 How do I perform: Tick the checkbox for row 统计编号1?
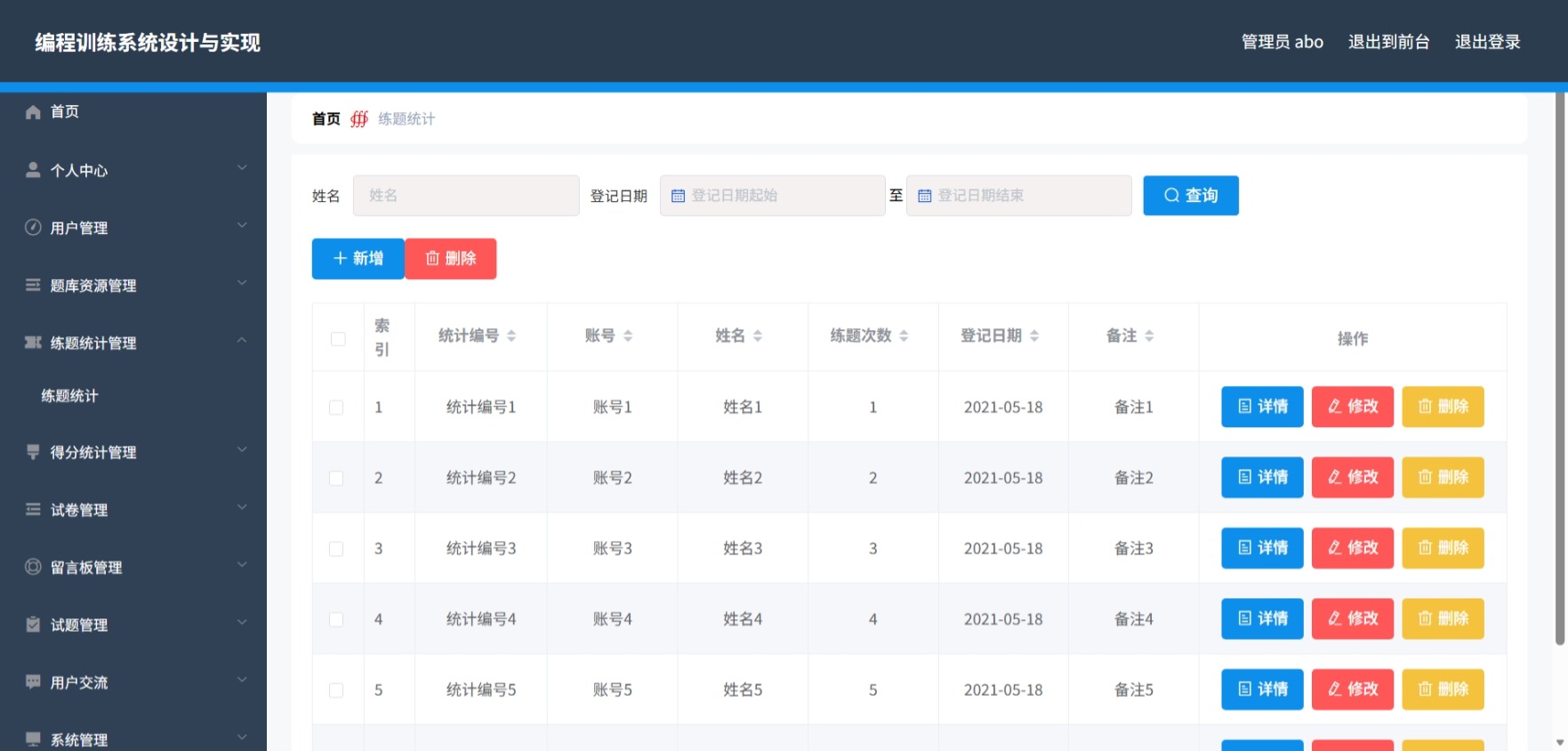(336, 408)
